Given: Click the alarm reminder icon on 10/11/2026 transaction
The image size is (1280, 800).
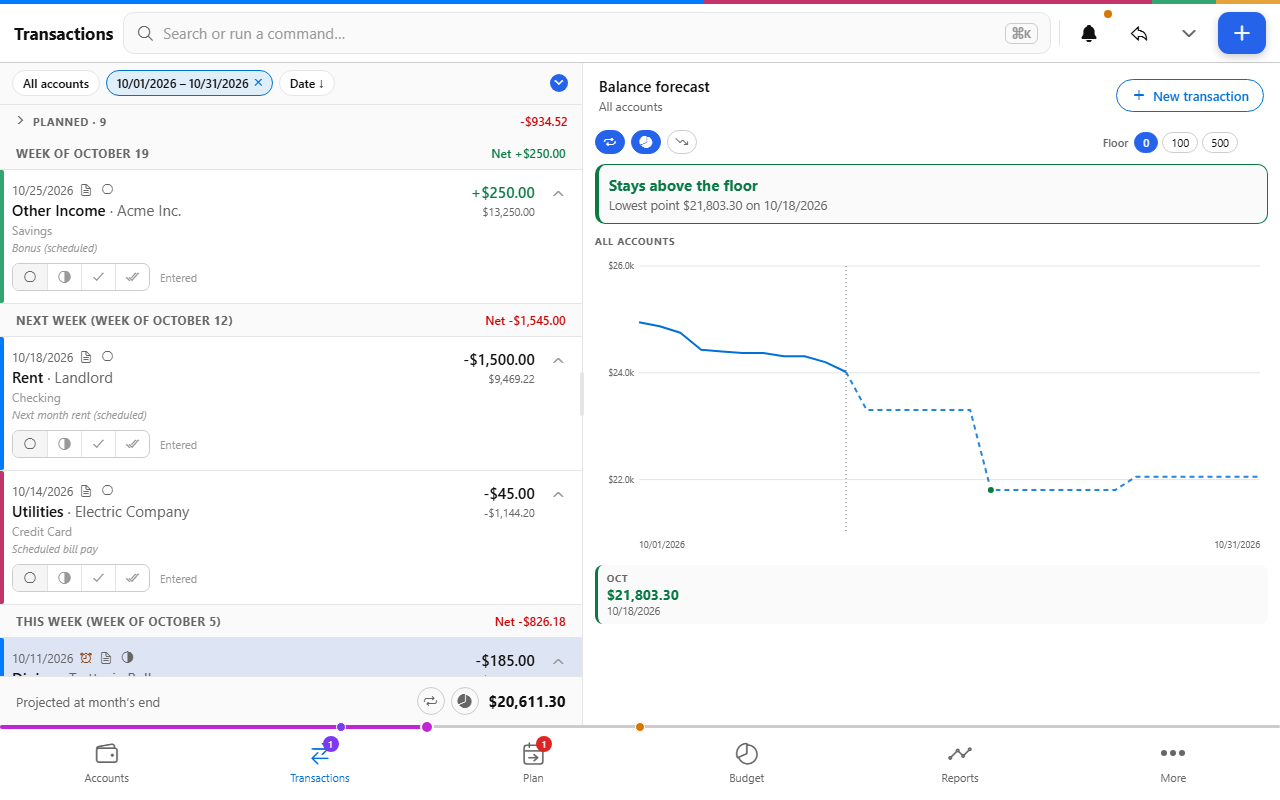Looking at the screenshot, I should pyautogui.click(x=86, y=658).
